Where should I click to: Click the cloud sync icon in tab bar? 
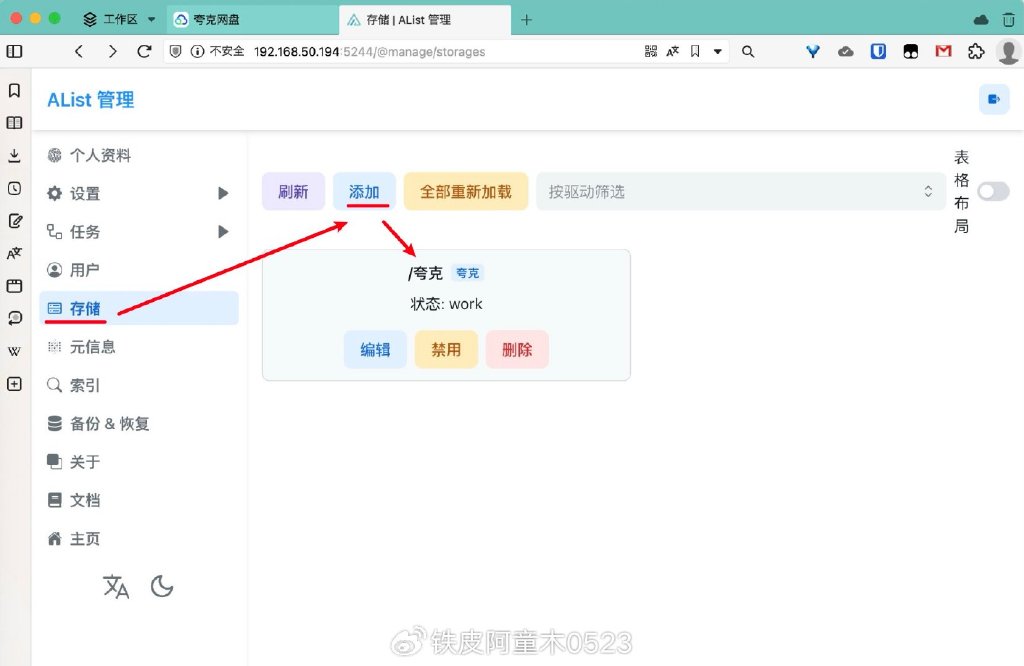[981, 20]
